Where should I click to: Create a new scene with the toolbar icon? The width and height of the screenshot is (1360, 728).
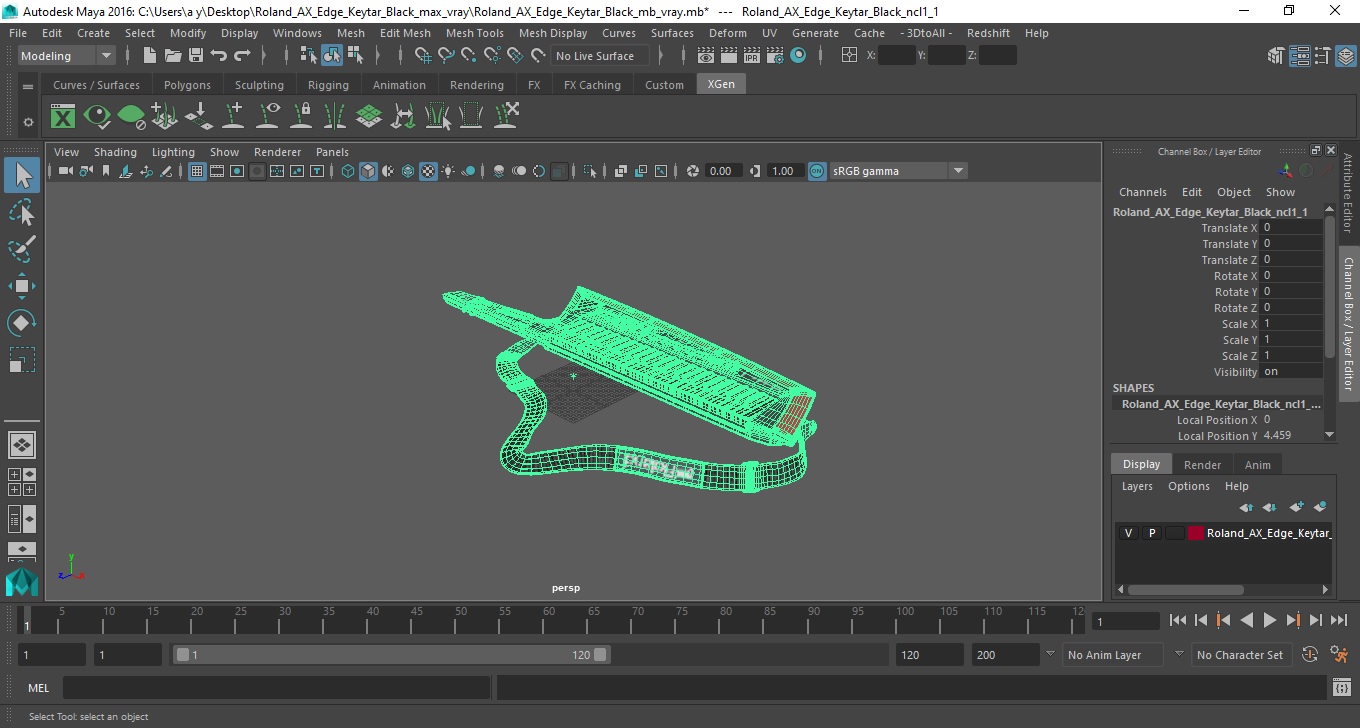click(x=150, y=56)
